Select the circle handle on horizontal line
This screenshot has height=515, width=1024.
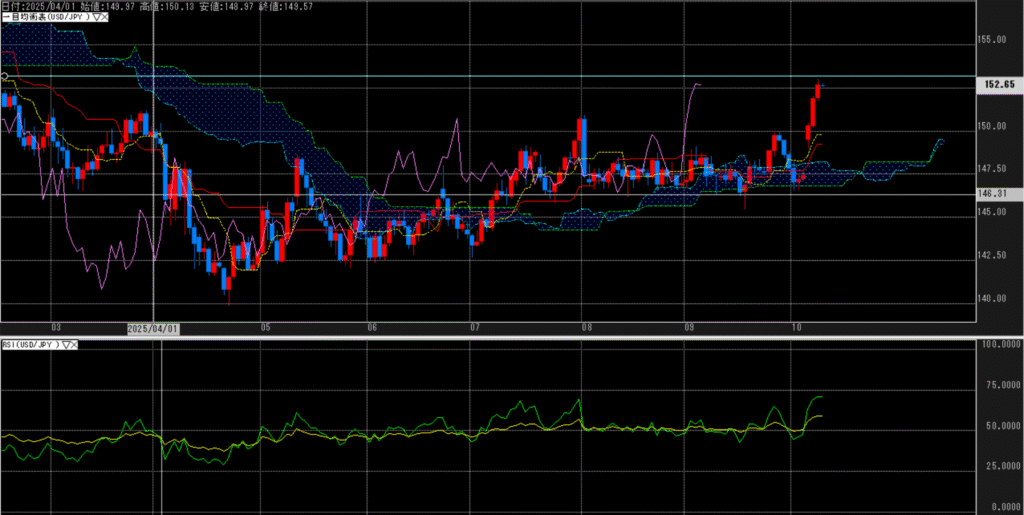4,76
